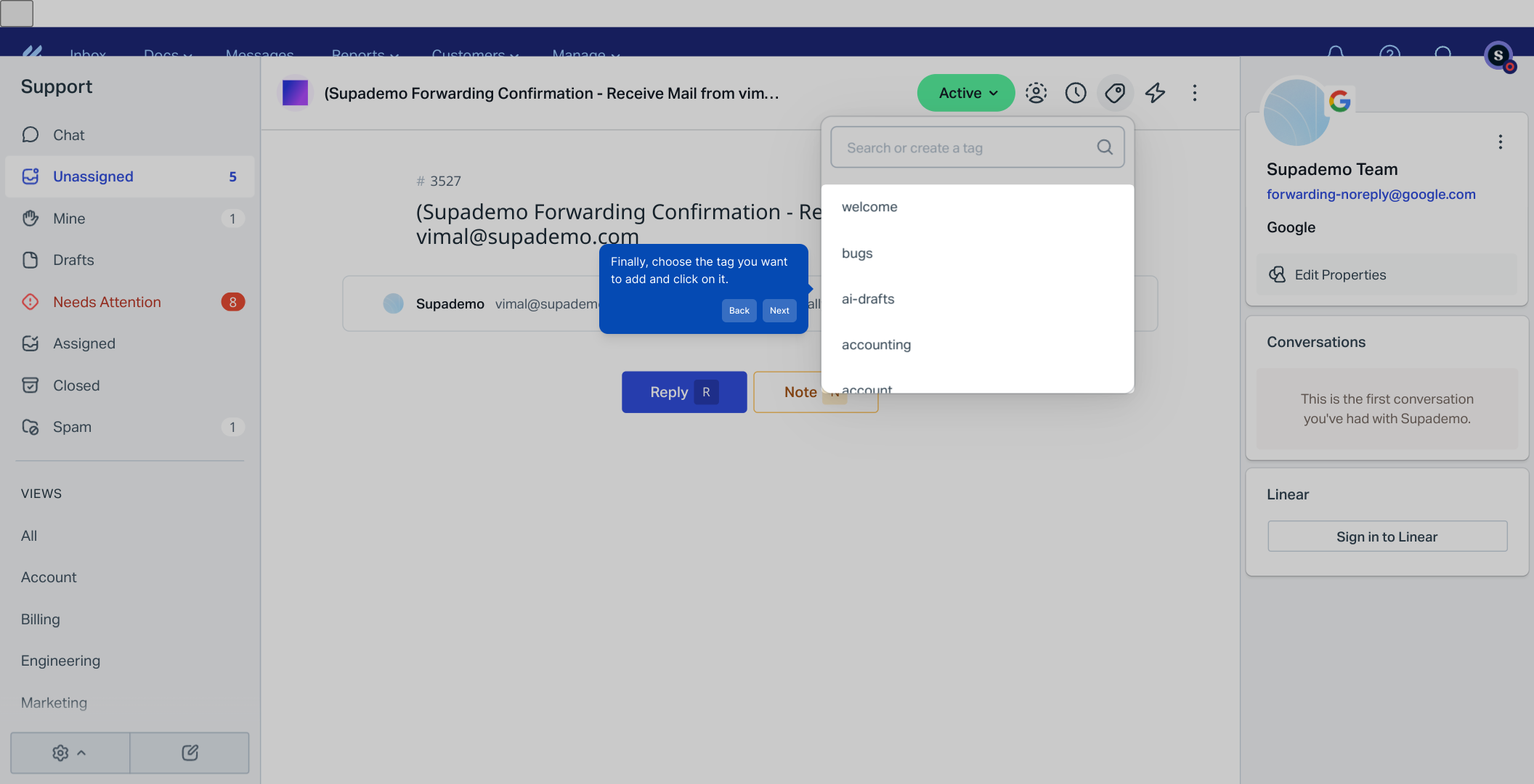
Task: Click the Closed archive icon
Action: [x=31, y=385]
